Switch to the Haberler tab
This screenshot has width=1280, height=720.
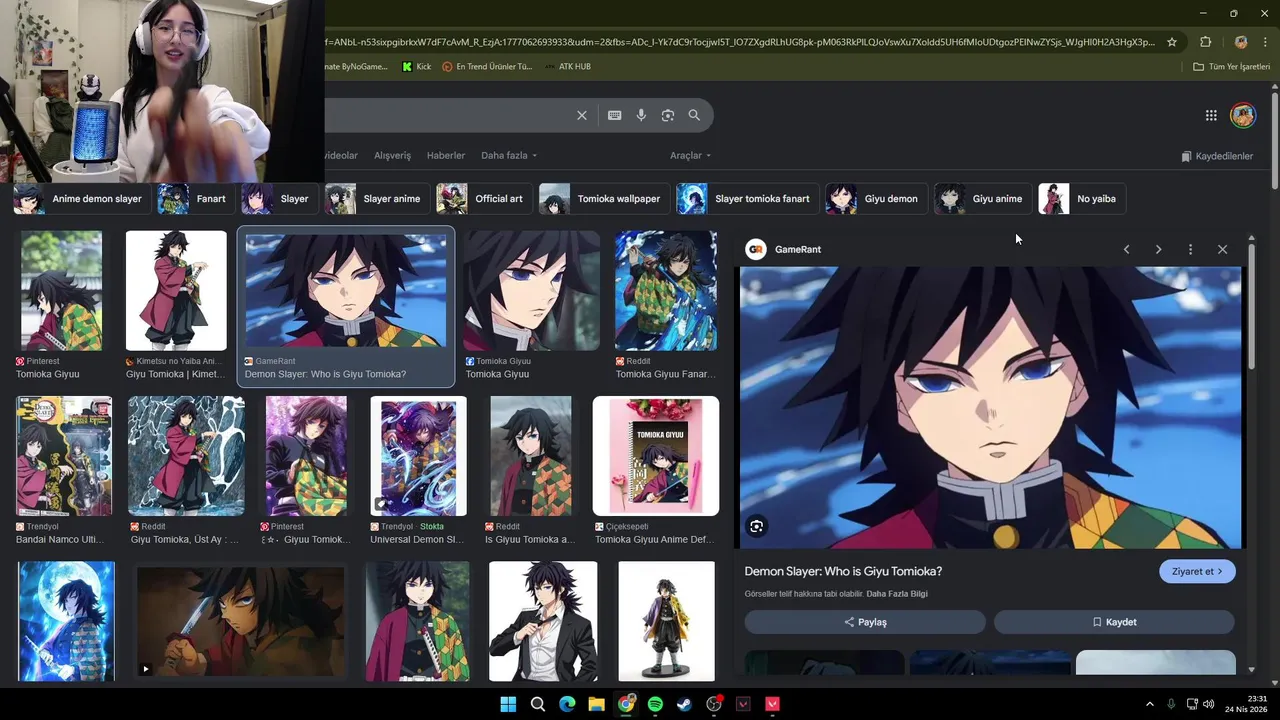click(446, 156)
